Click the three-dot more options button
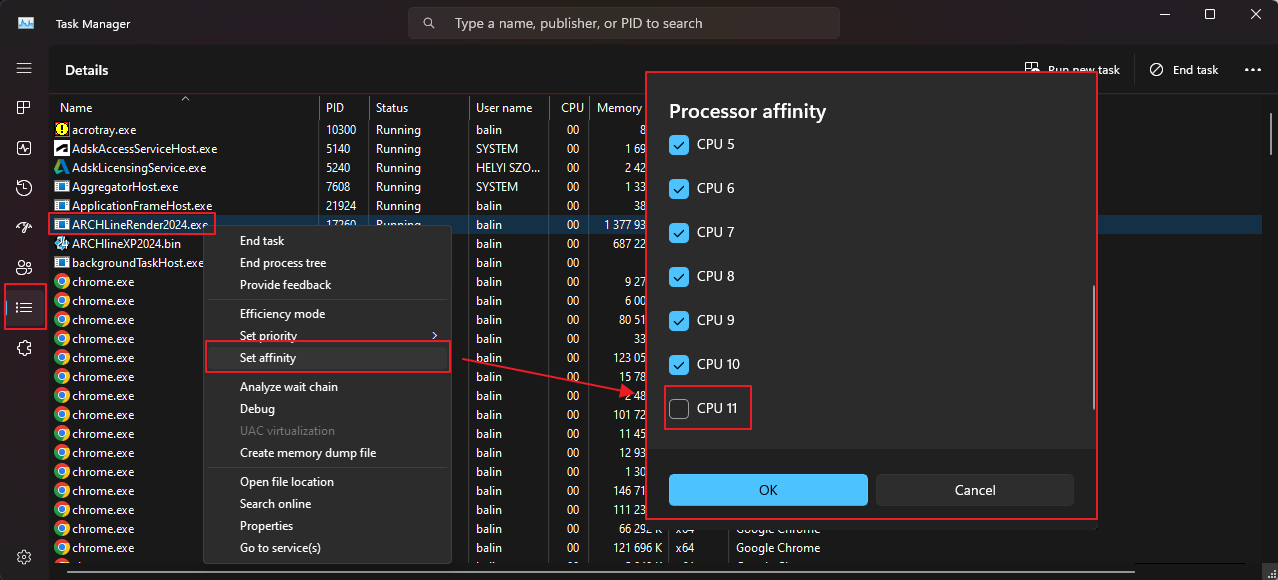 pos(1252,70)
